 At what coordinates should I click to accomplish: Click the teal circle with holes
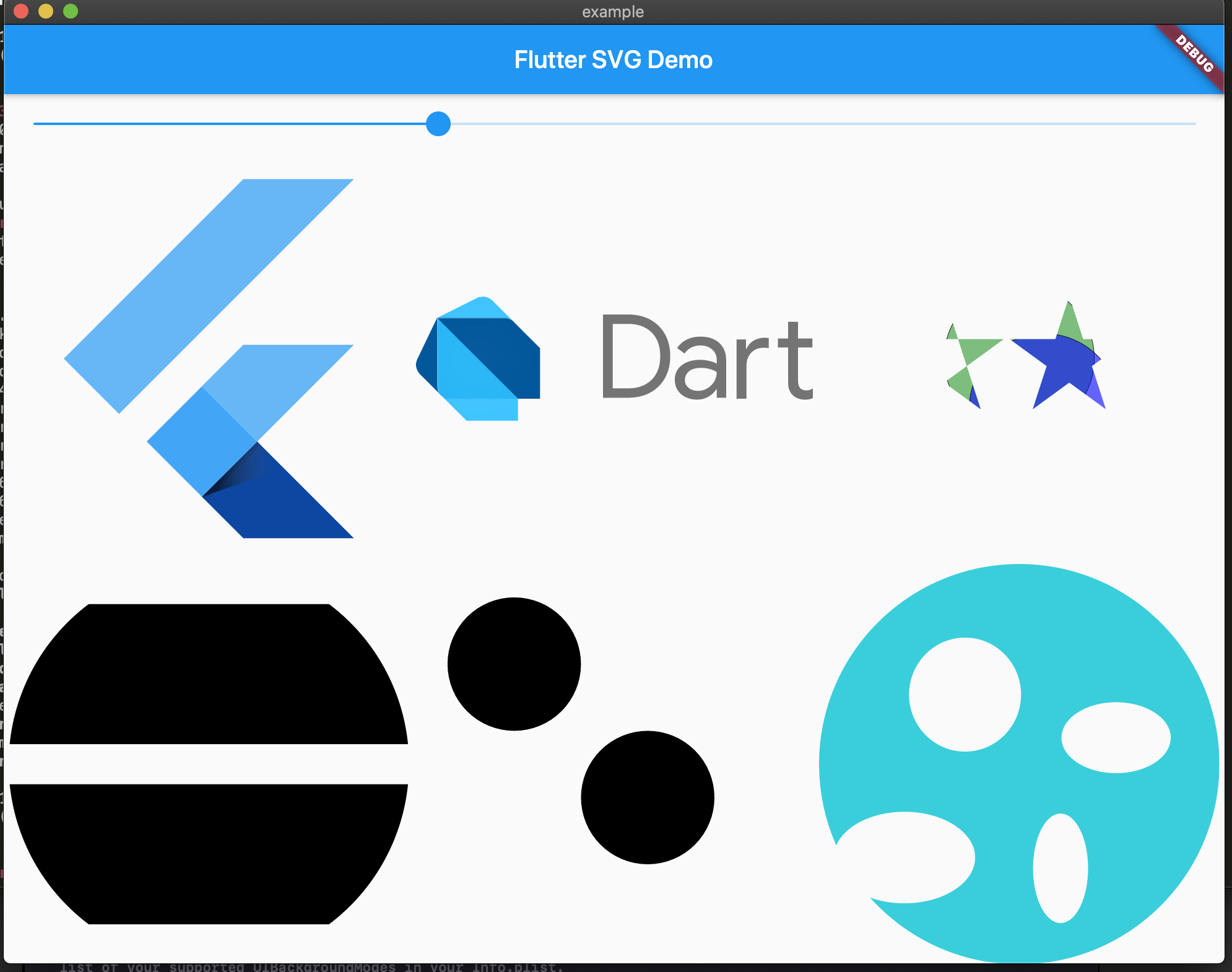coord(1019,763)
